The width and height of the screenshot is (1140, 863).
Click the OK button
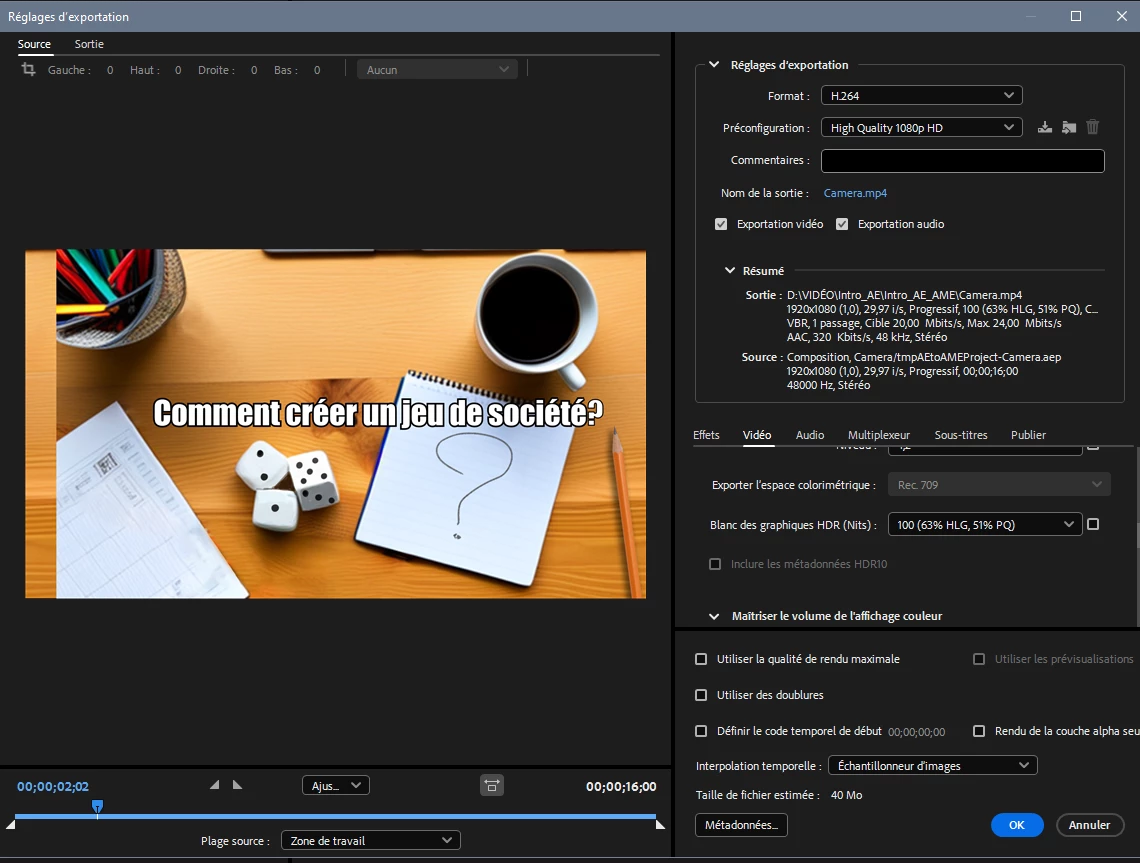point(1016,824)
